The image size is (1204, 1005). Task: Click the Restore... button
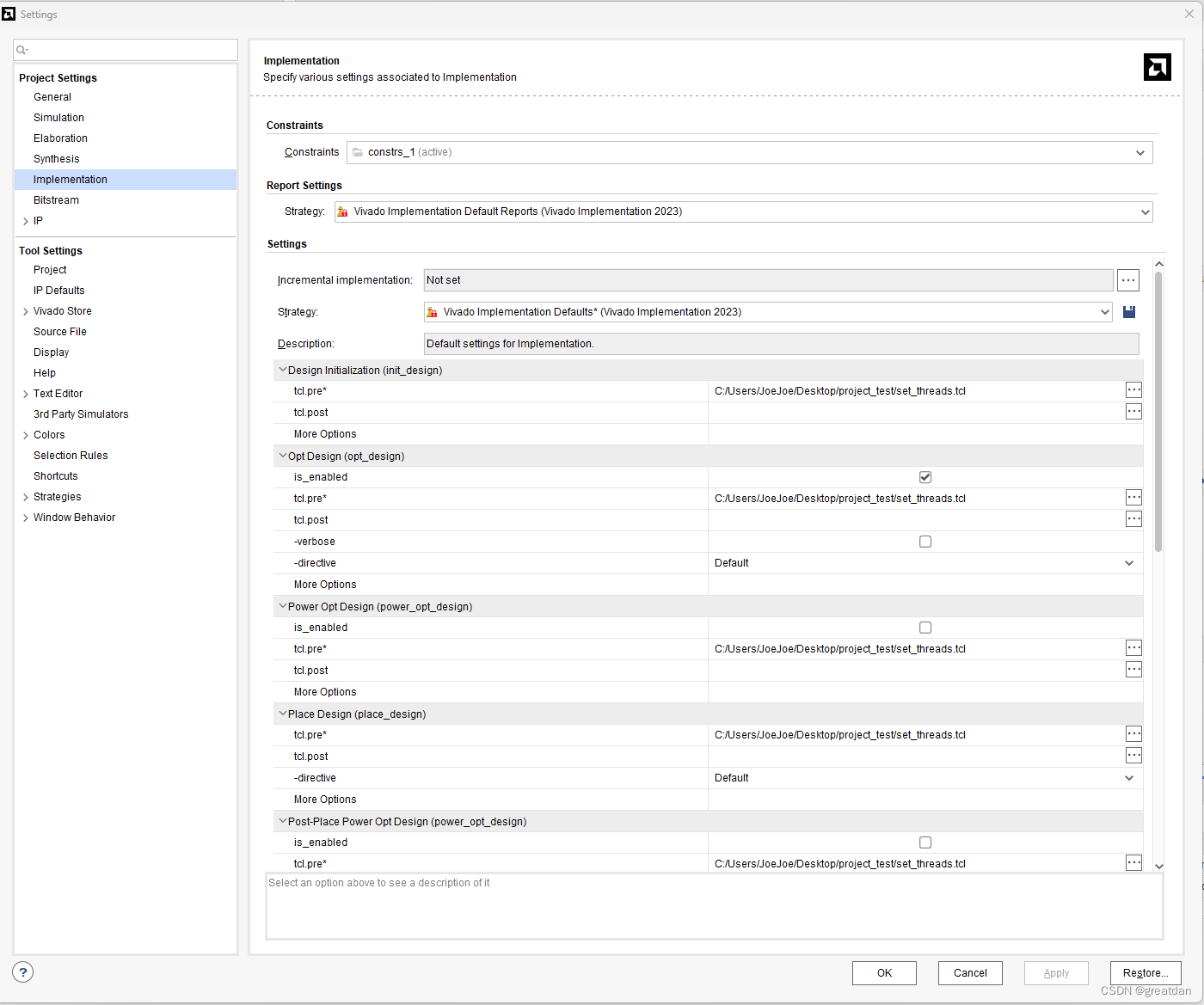[1146, 973]
